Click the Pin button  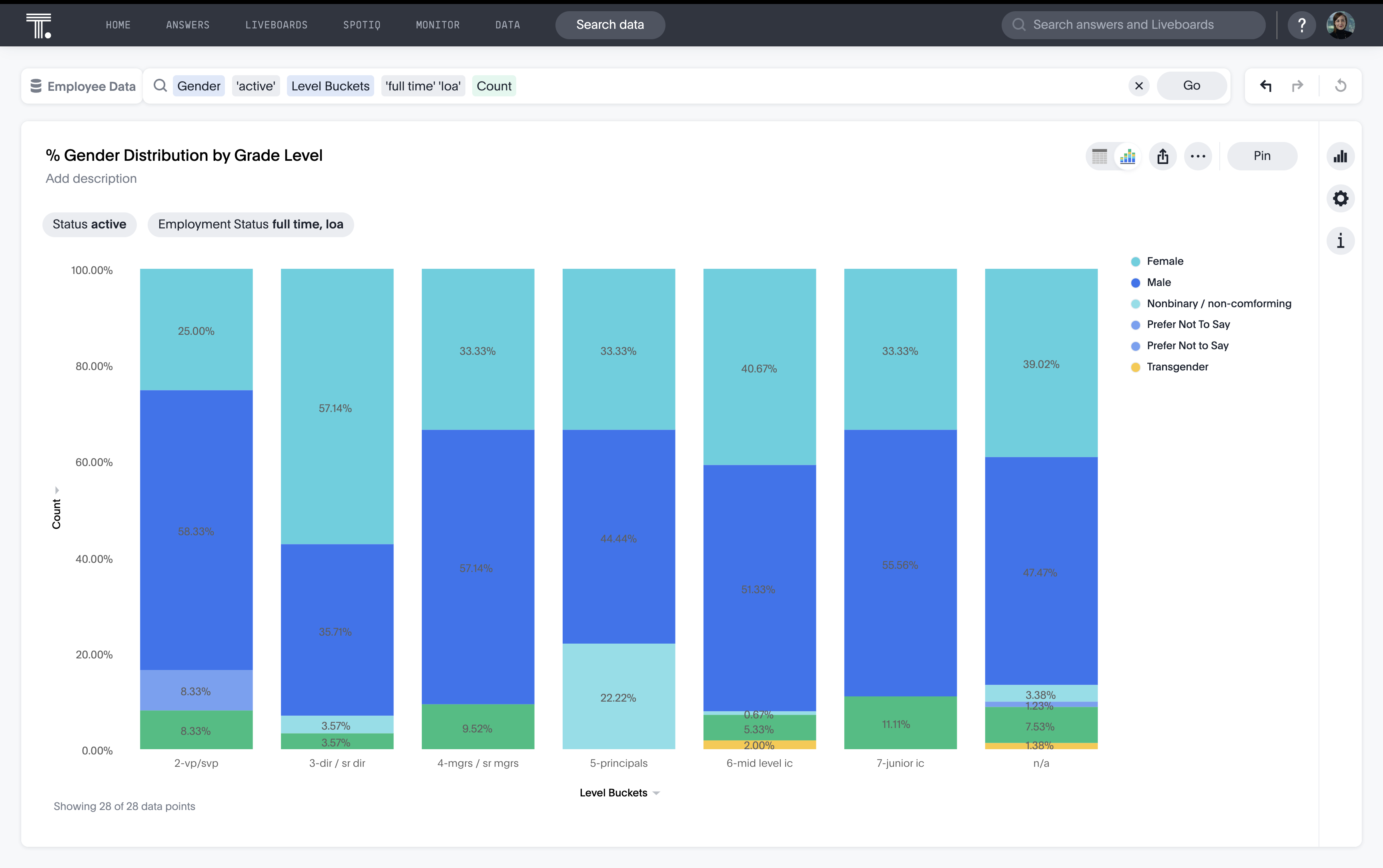(1263, 155)
